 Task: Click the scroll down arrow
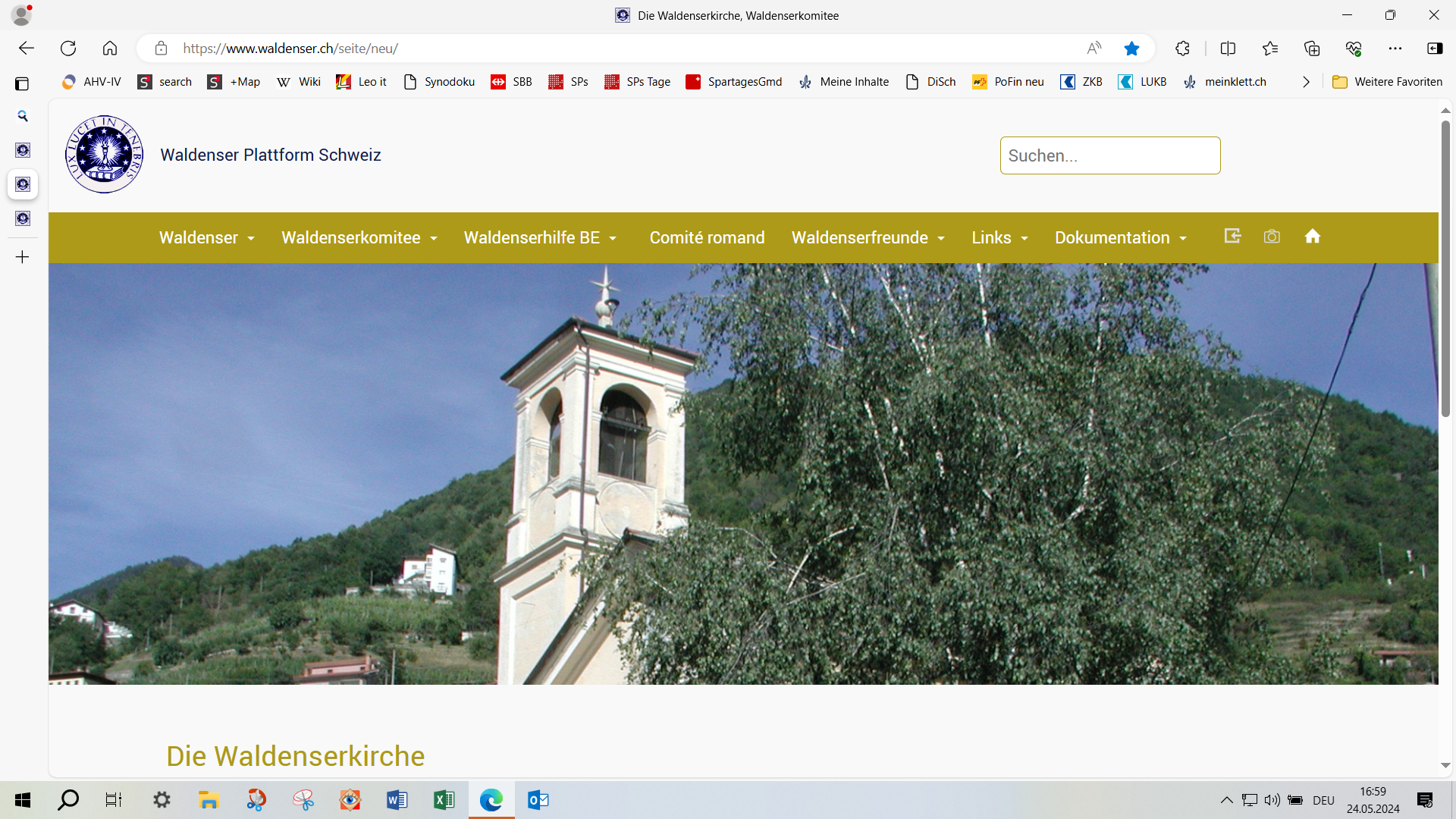pos(1445,766)
